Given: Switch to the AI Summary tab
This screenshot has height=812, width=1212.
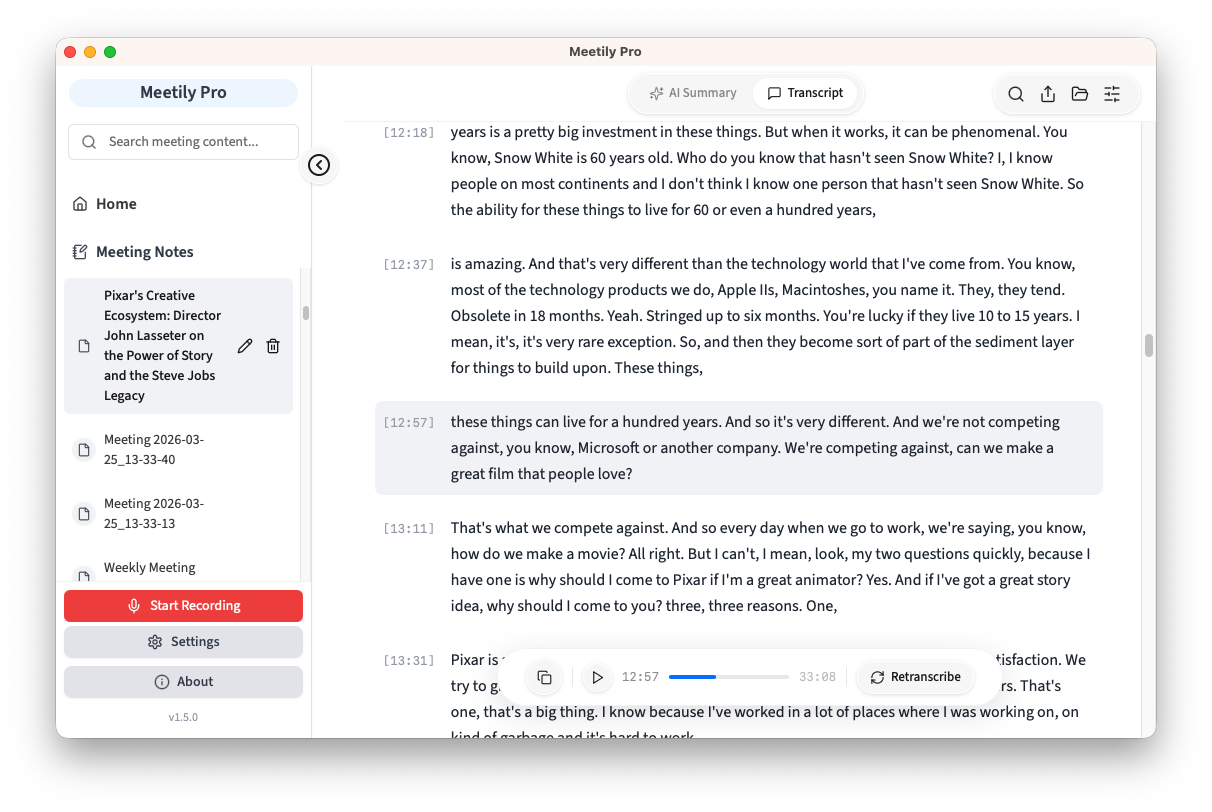Looking at the screenshot, I should coord(692,93).
